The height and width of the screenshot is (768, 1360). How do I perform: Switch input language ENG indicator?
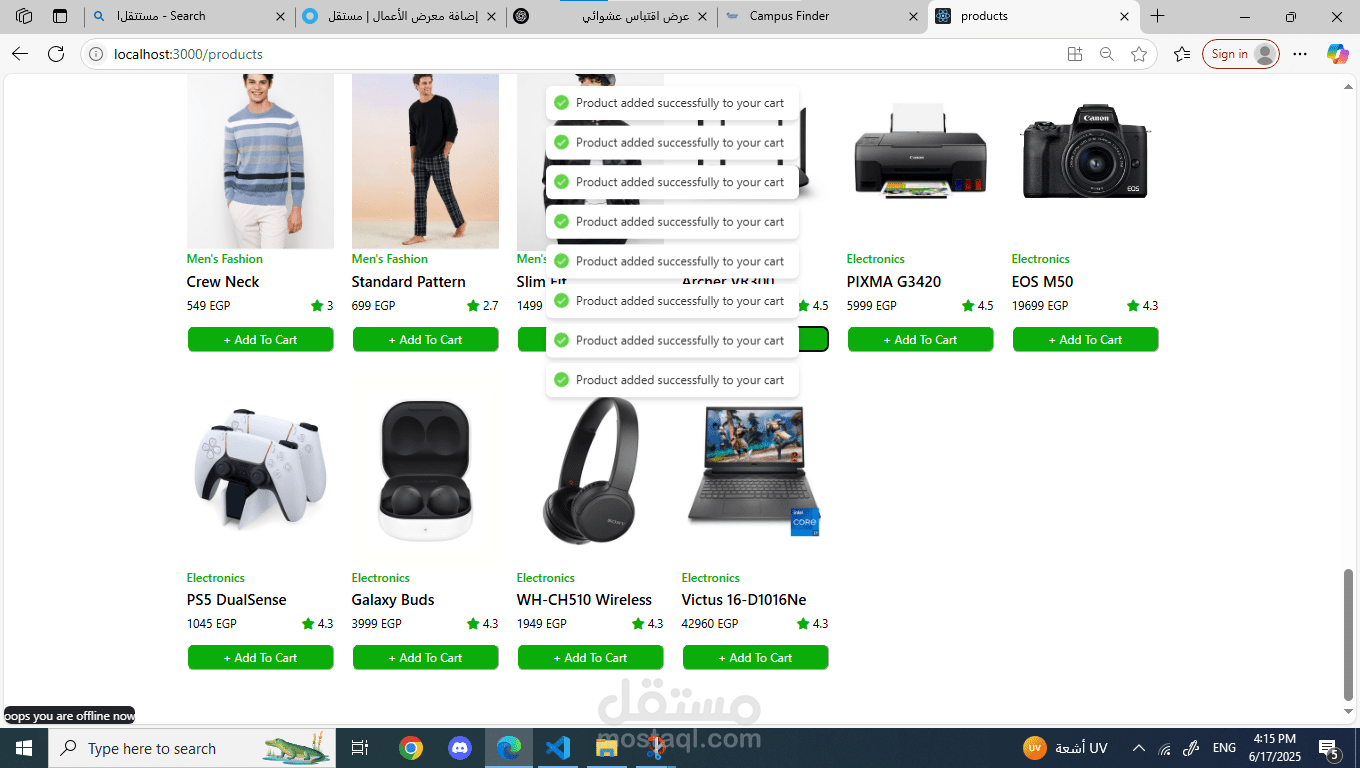tap(1224, 748)
